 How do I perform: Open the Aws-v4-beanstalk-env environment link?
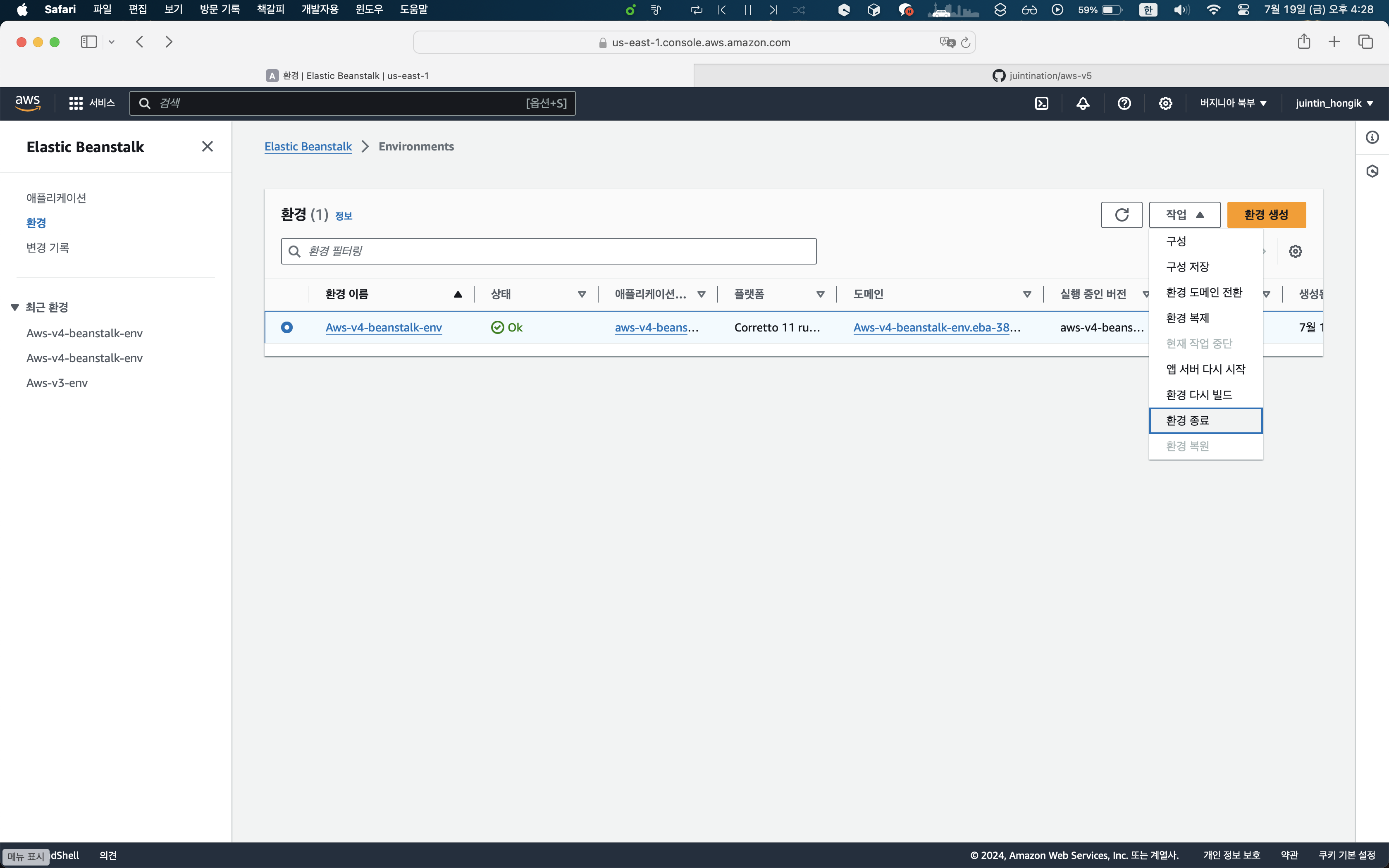click(383, 327)
